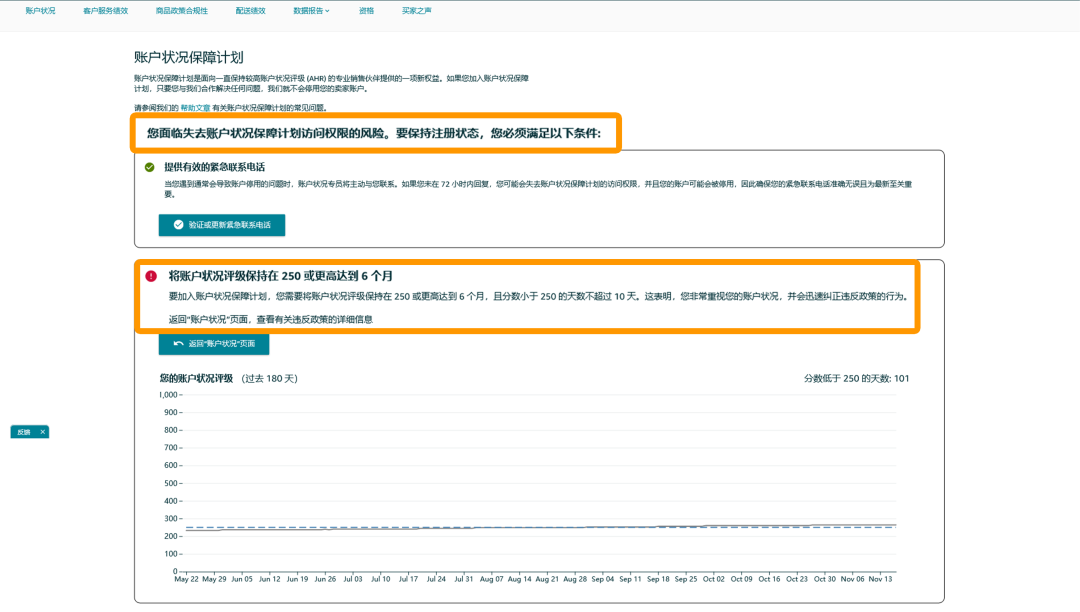
Task: Open the 反馈 feedback tab on the left edge
Action: (x=25, y=432)
